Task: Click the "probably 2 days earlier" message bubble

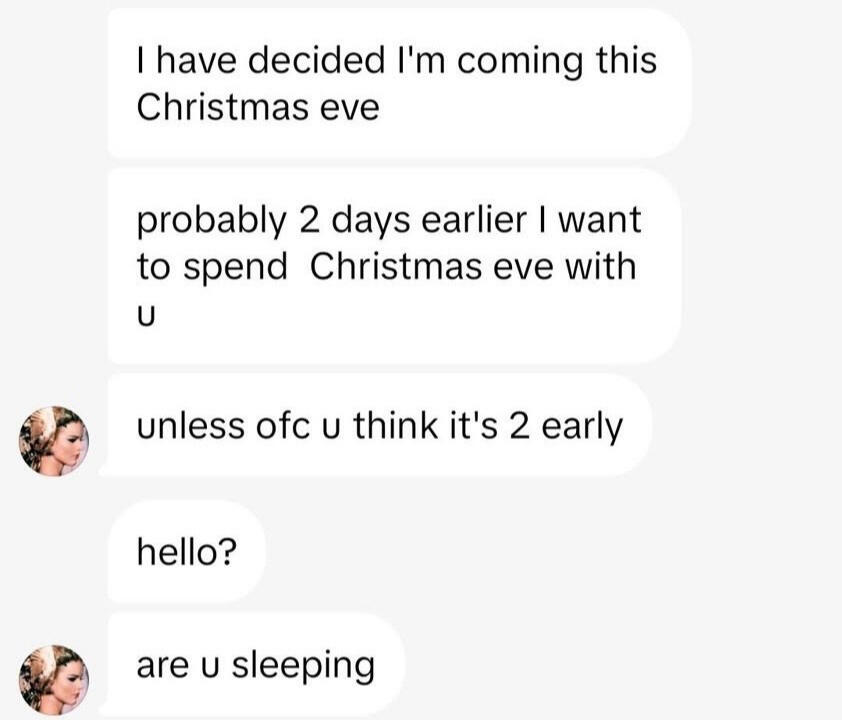Action: pos(394,266)
